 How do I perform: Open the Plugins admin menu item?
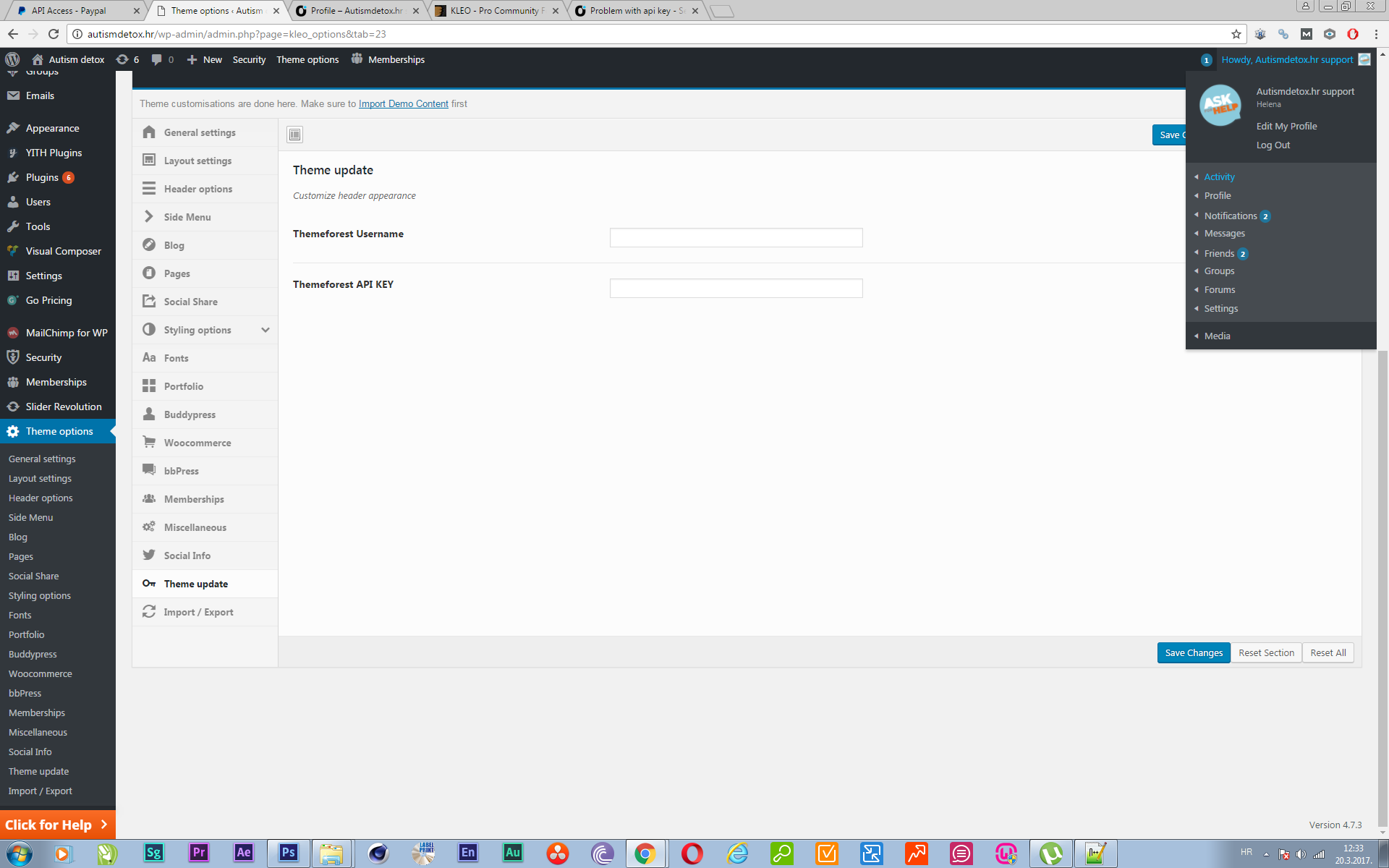42,177
